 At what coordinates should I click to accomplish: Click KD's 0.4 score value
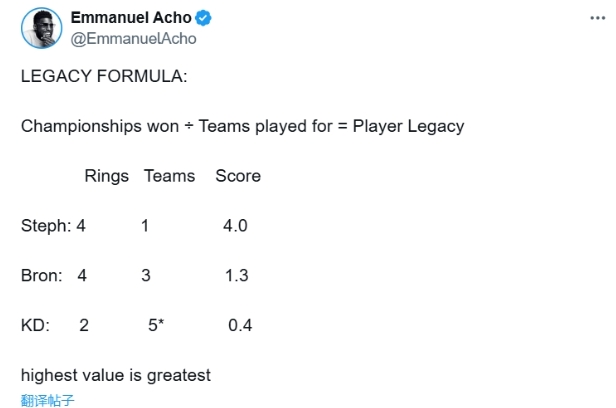(240, 326)
